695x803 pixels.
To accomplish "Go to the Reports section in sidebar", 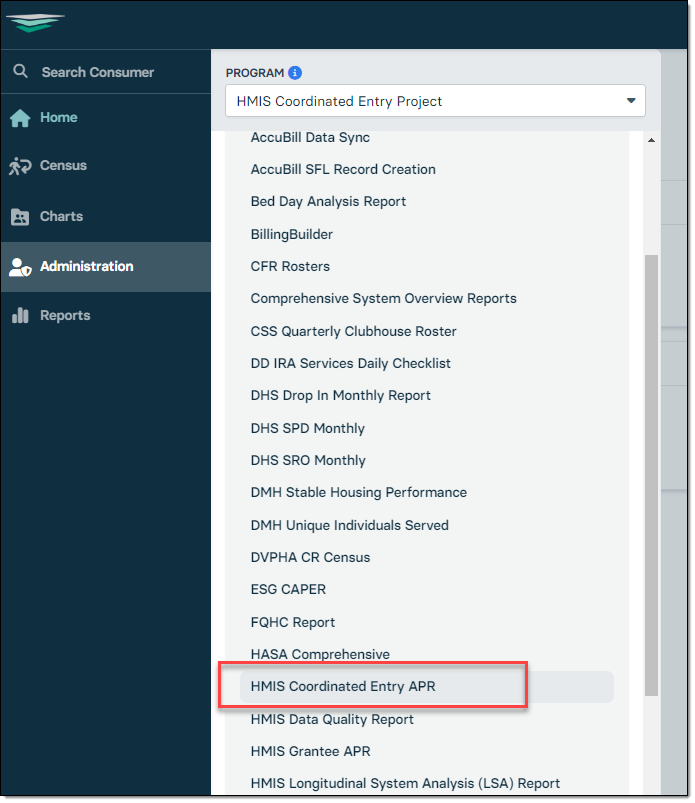I will click(65, 316).
